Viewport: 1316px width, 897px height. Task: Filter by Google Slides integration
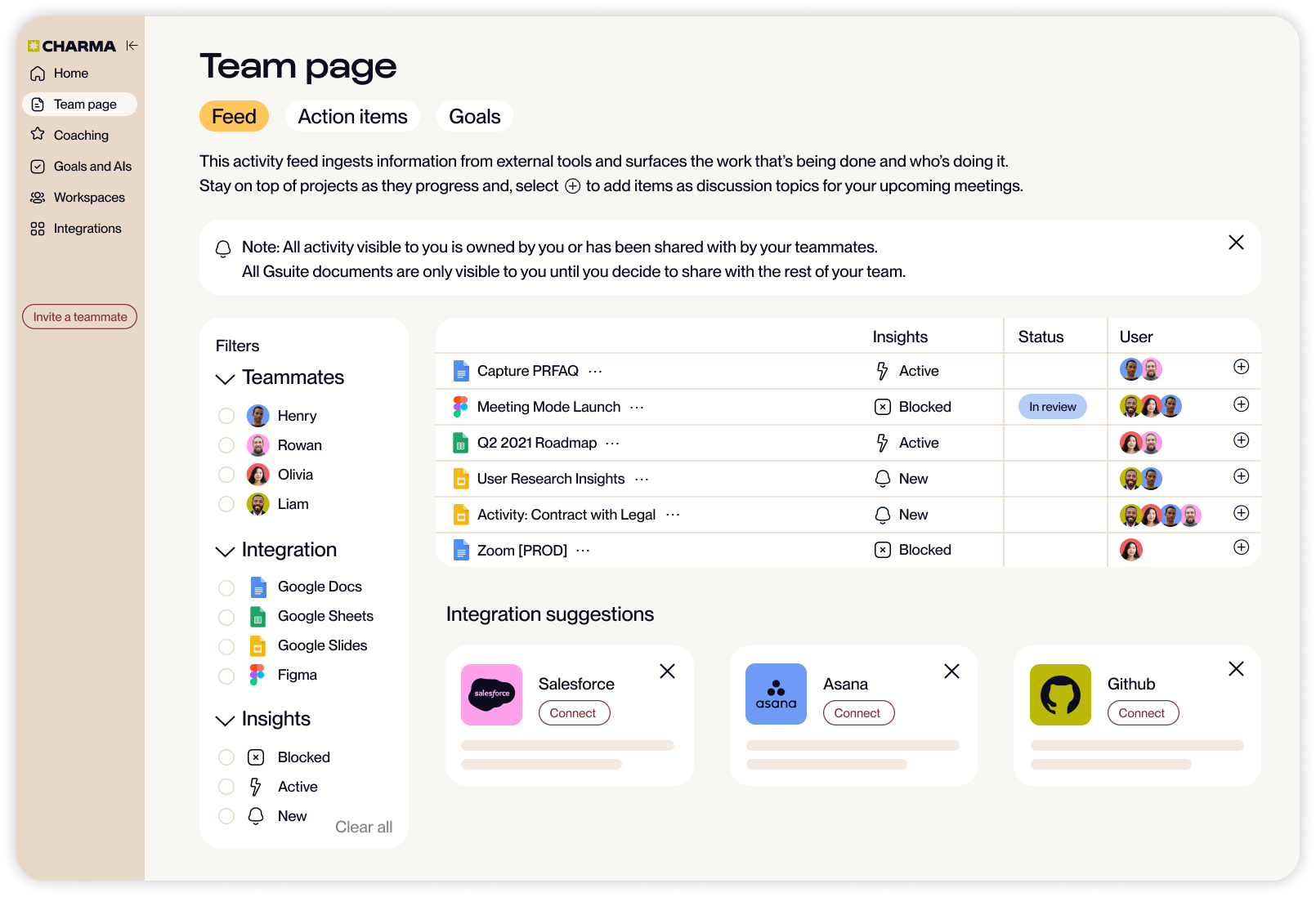[x=226, y=646]
